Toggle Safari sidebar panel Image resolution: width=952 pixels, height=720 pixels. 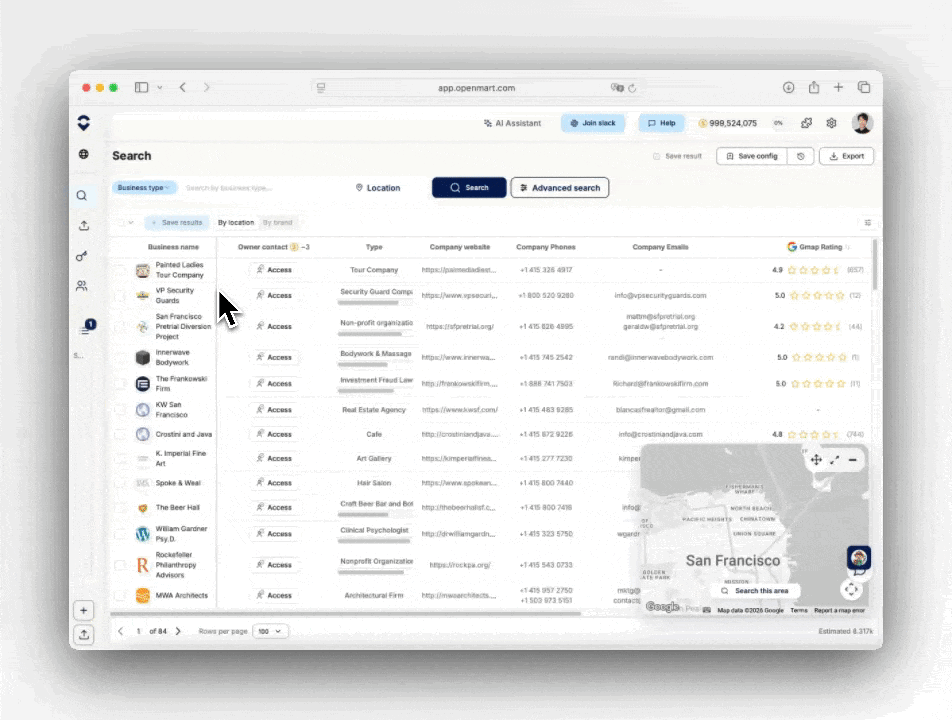(x=141, y=87)
